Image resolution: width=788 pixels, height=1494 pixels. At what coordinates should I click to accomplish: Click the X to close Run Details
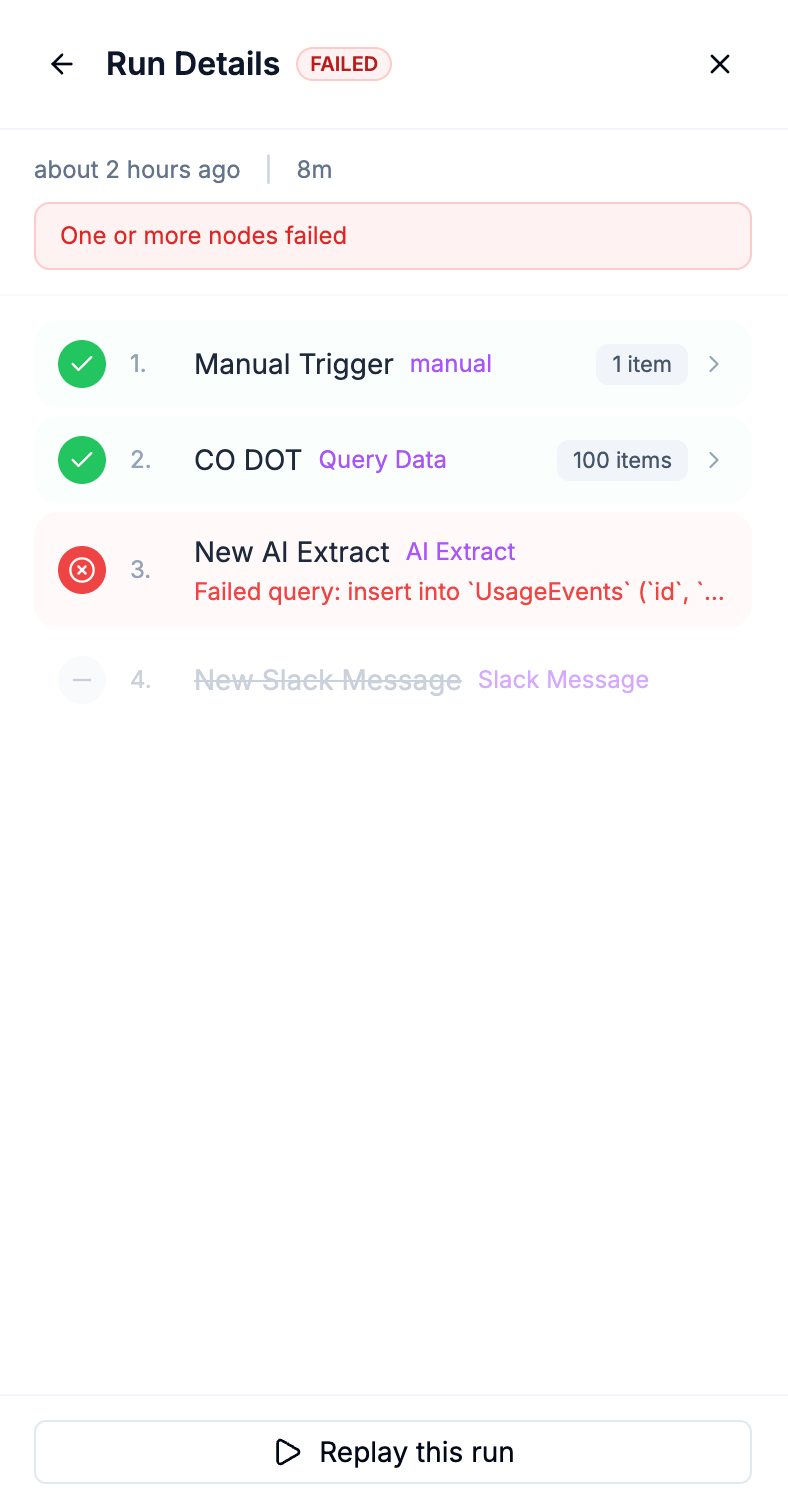(719, 63)
